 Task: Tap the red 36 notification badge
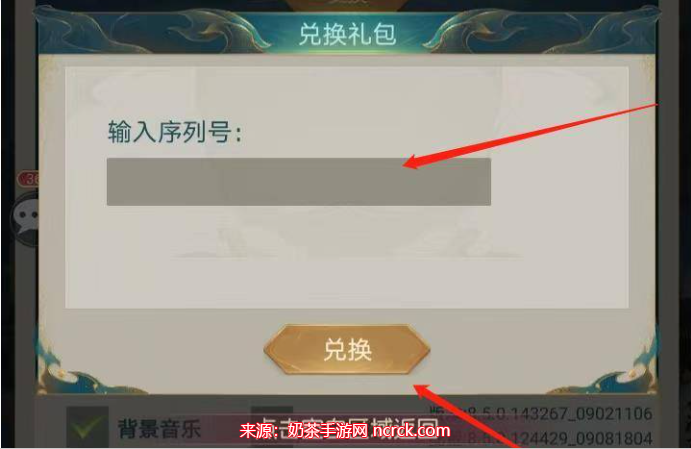coord(28,179)
